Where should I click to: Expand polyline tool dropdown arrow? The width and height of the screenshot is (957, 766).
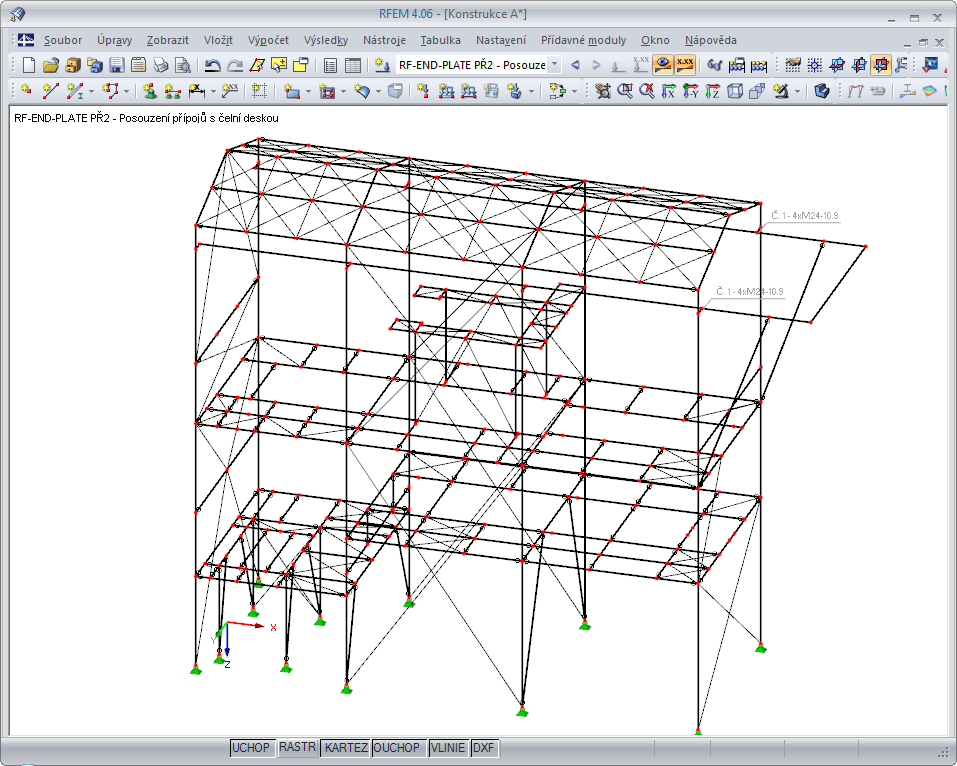pos(126,92)
